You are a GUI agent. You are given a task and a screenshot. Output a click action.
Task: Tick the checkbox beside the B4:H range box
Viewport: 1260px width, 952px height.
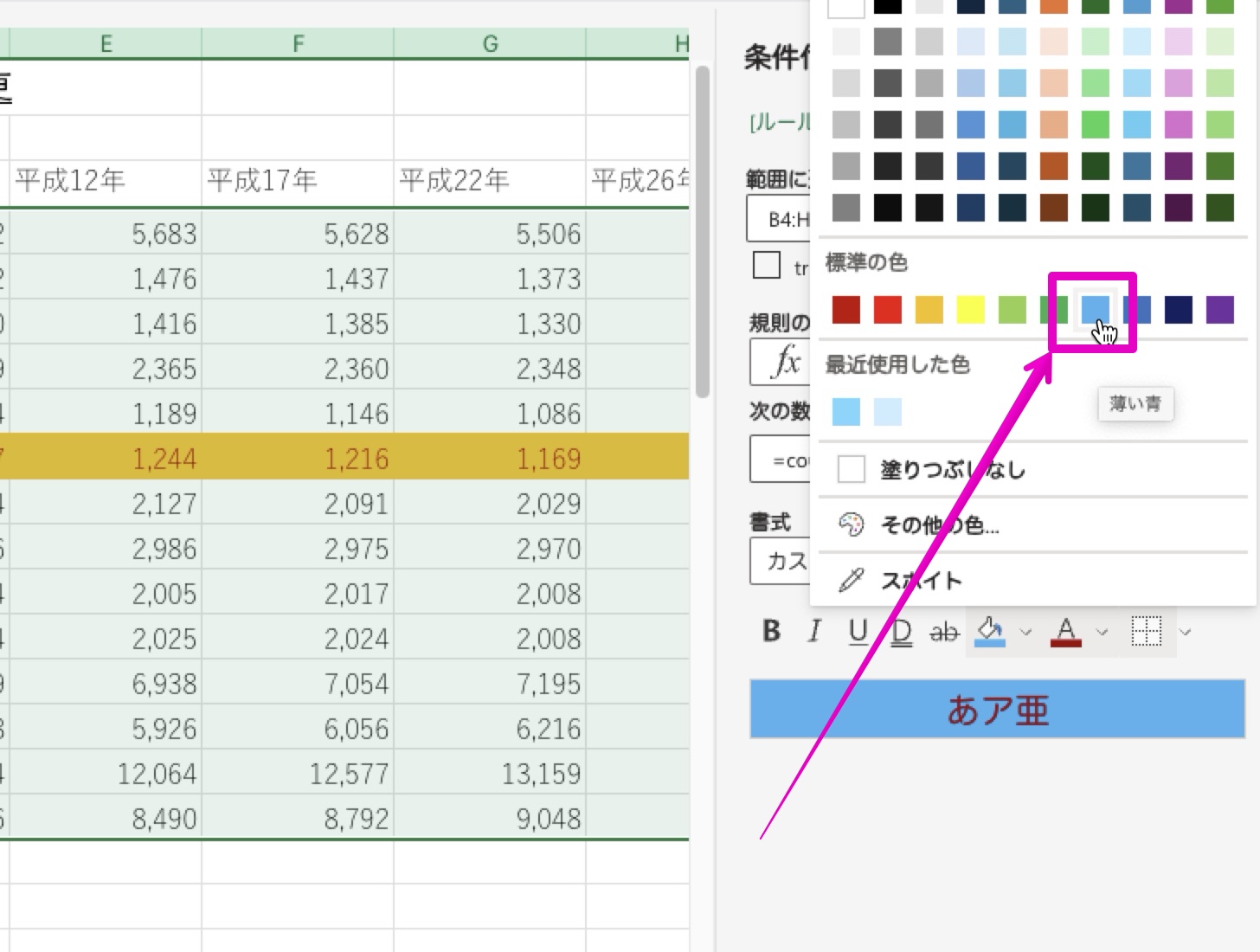pos(767,265)
